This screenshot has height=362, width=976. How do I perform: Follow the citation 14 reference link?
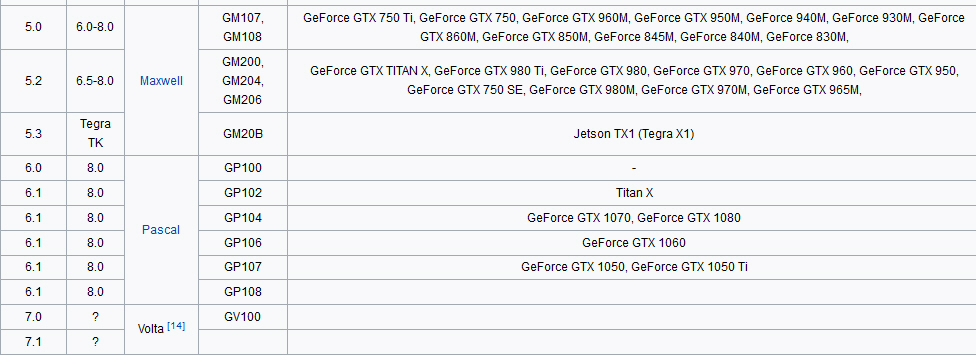(177, 326)
